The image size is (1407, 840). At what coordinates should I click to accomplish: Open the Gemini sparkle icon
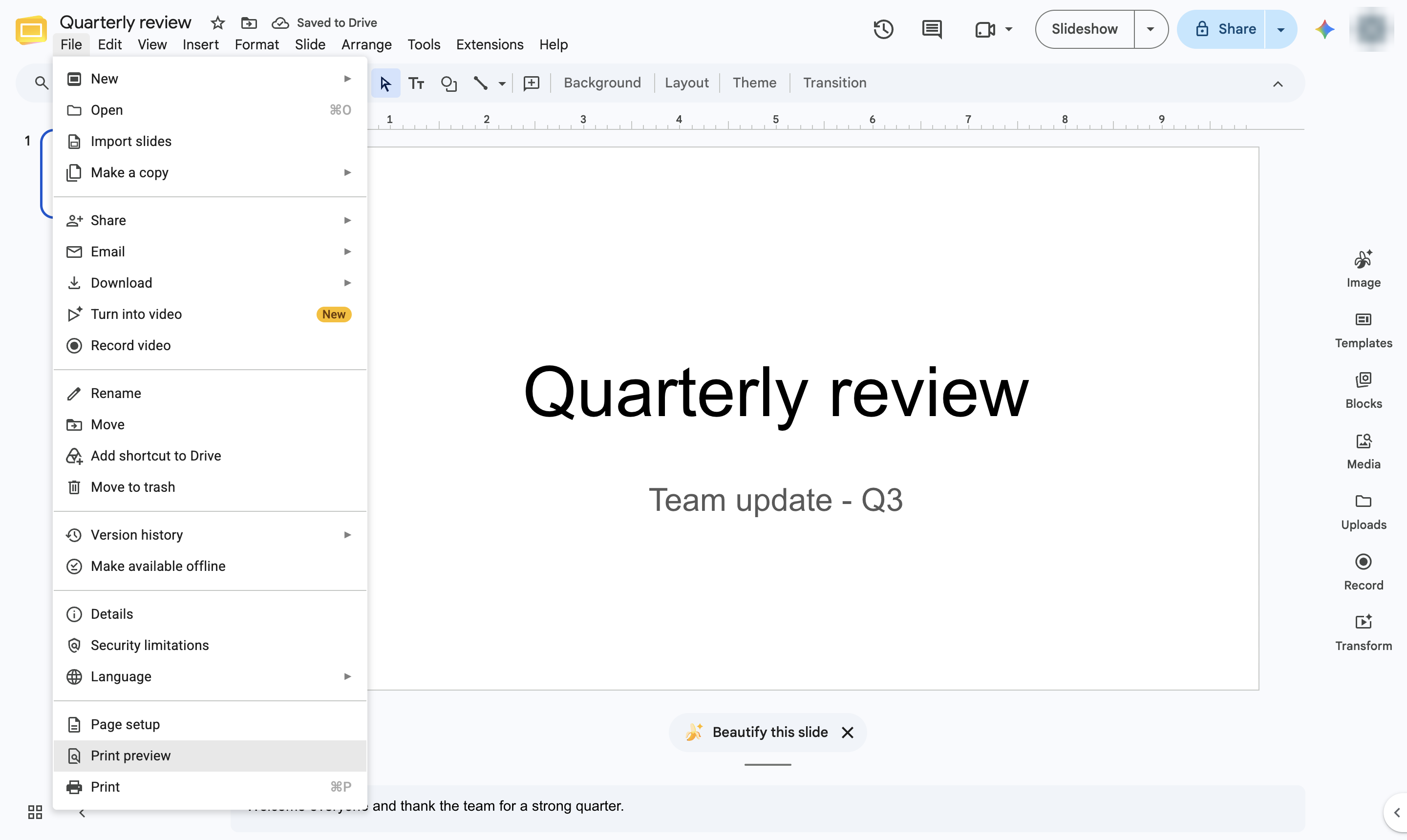click(x=1324, y=29)
